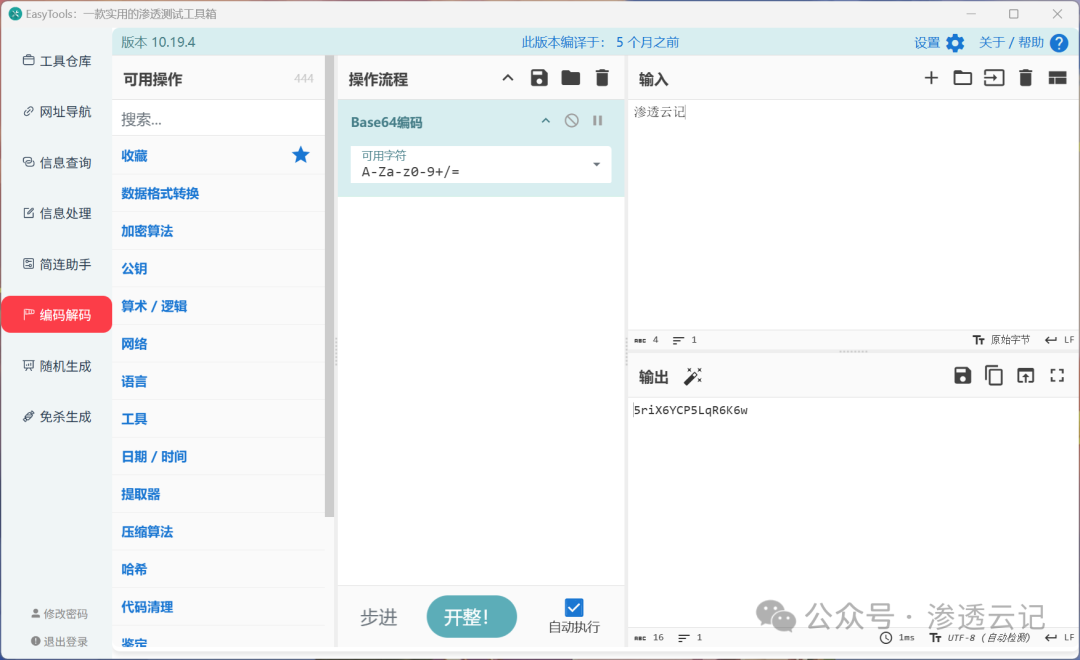Switch to the 信息处理 section
The image size is (1080, 660).
(57, 213)
